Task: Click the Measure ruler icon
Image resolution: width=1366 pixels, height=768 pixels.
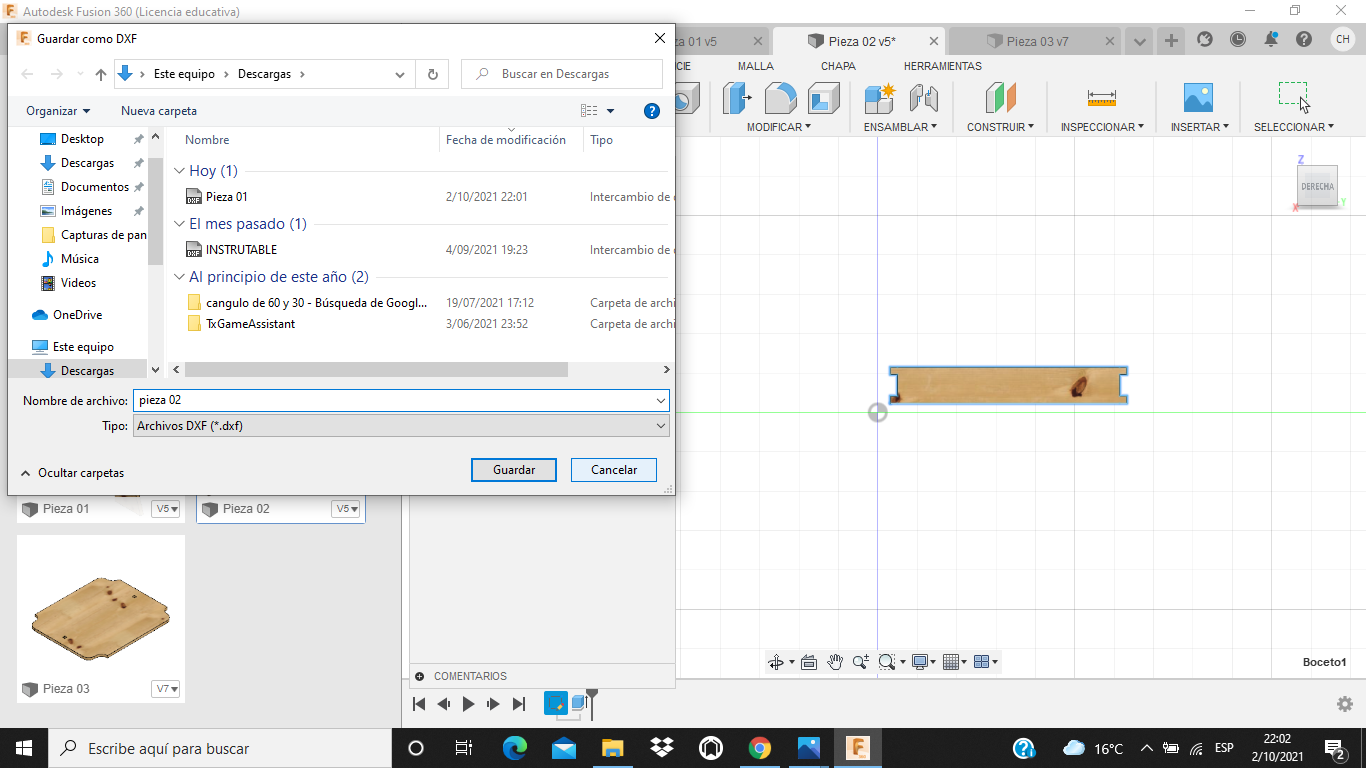Action: point(1101,99)
